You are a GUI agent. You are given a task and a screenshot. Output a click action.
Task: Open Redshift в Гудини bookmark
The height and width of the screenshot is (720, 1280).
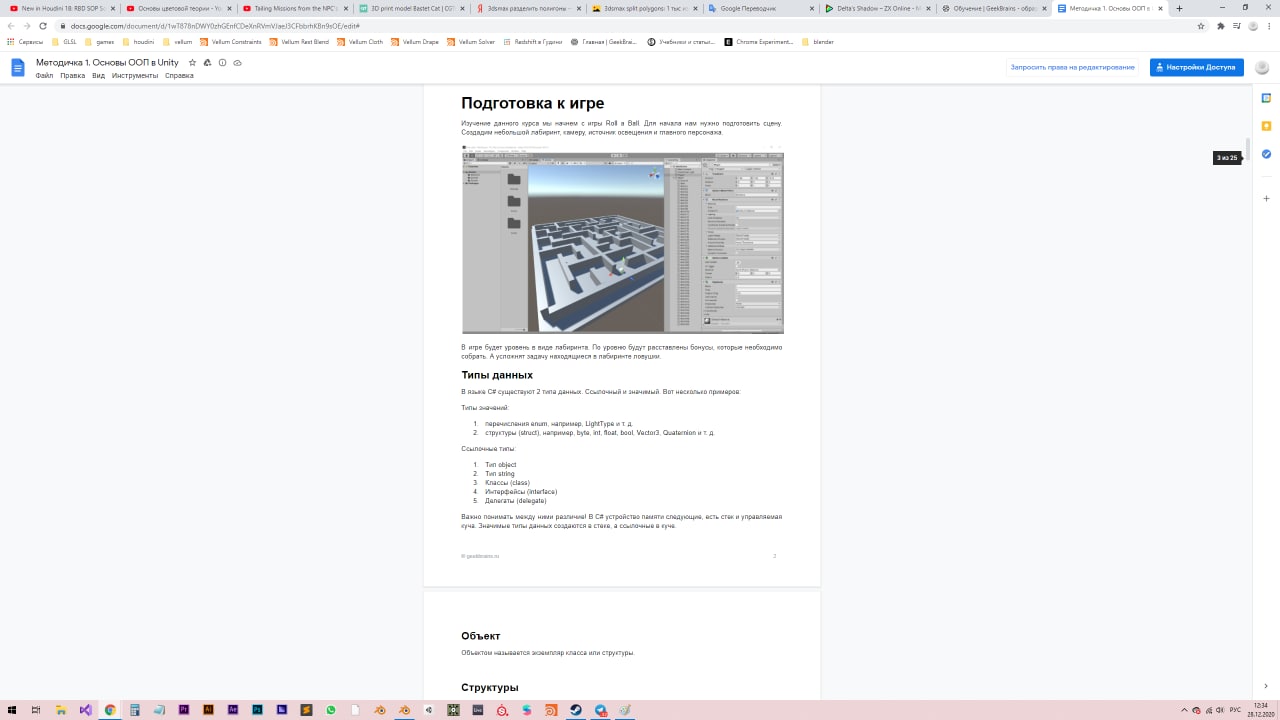point(532,42)
